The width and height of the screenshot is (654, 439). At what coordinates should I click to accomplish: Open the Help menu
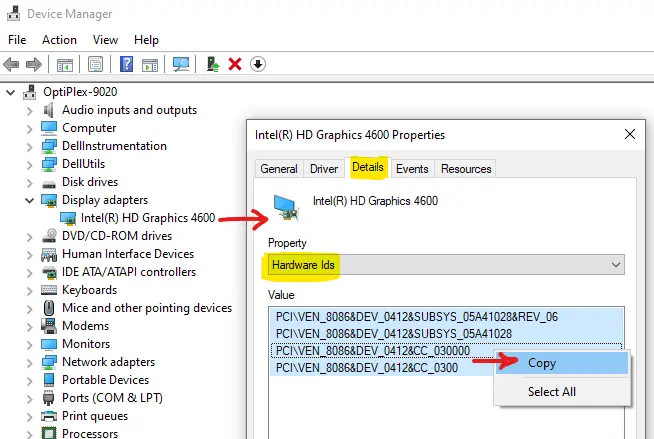[x=146, y=40]
